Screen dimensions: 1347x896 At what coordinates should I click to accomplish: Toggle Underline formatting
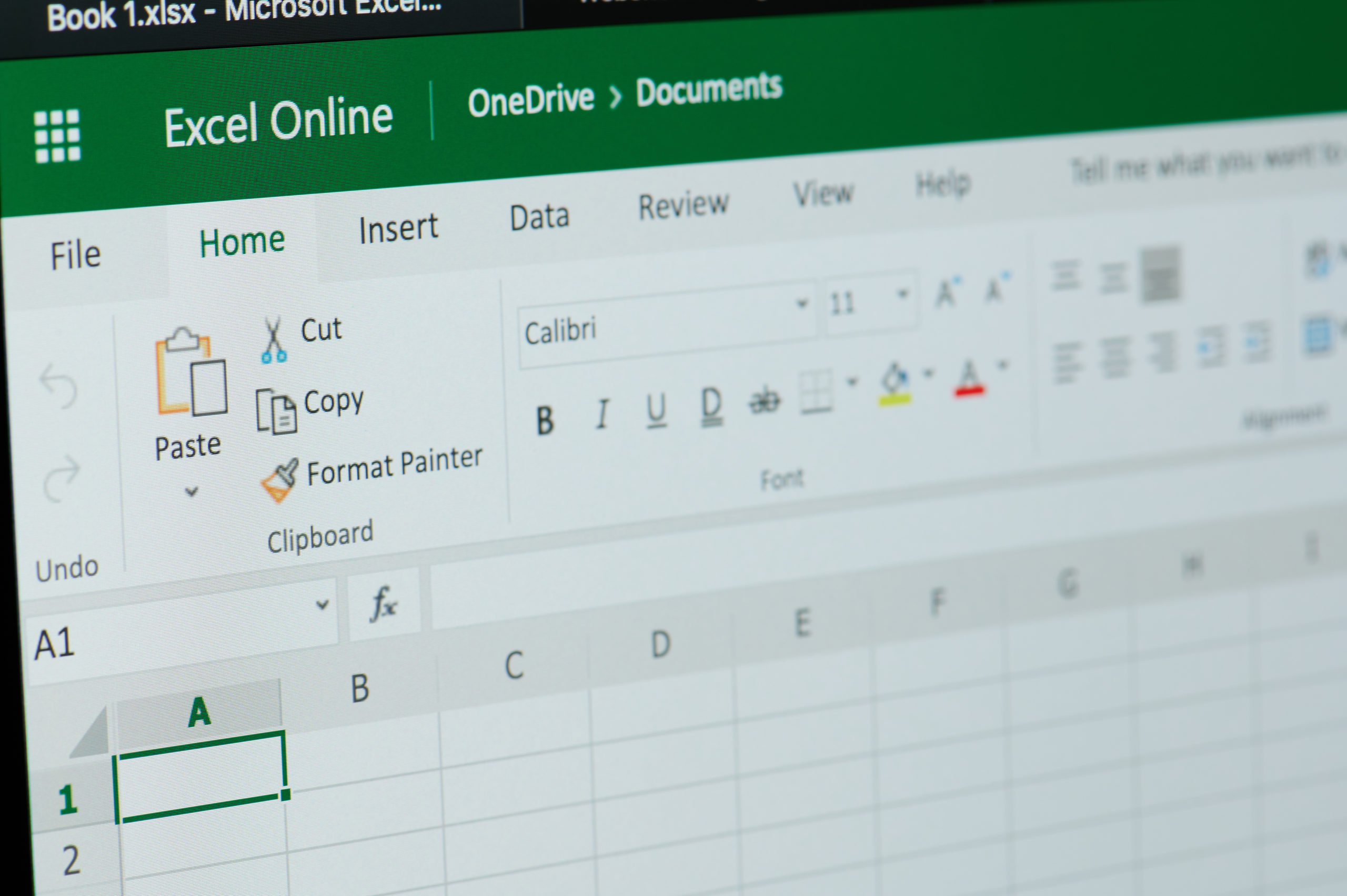click(x=656, y=409)
